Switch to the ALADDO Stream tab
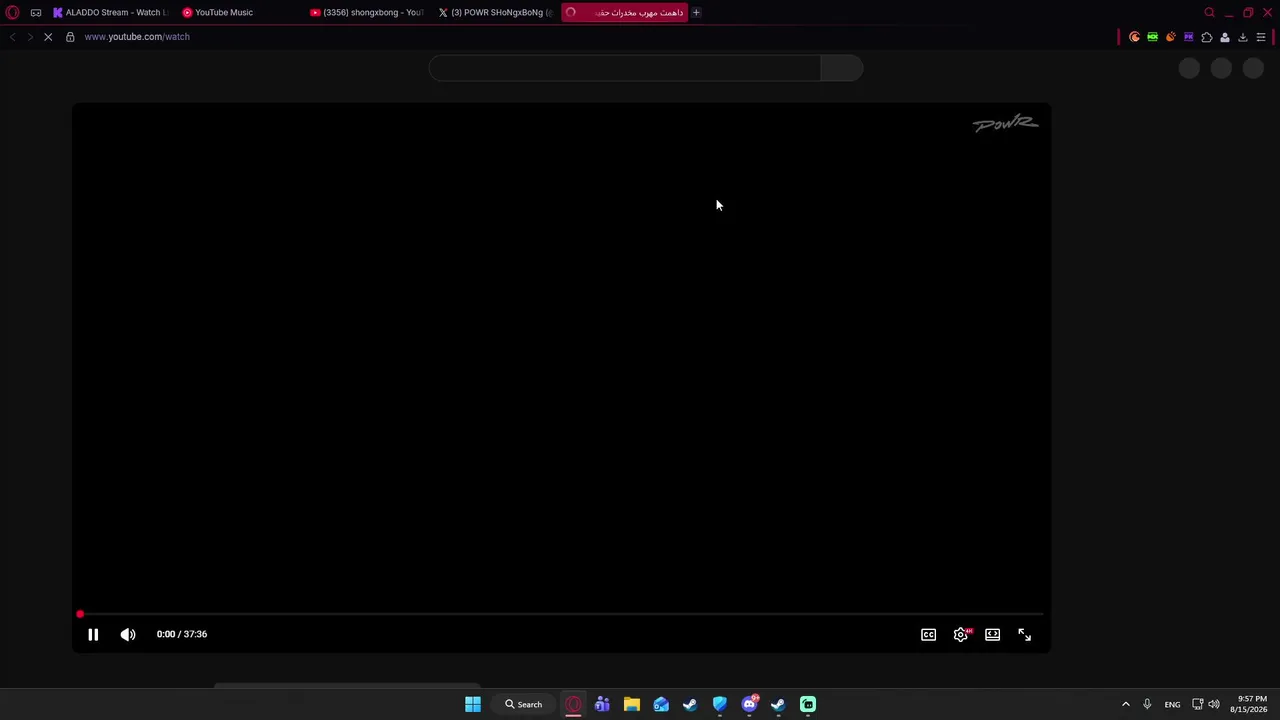The height and width of the screenshot is (720, 1280). click(x=110, y=12)
